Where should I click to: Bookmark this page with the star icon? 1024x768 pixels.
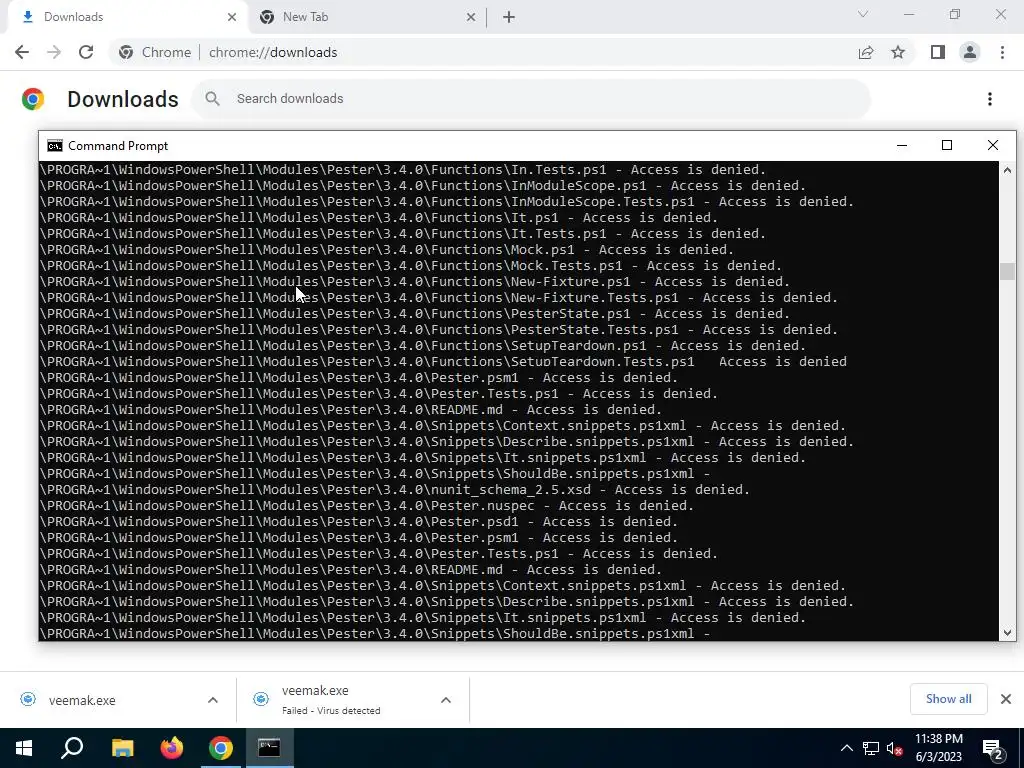coord(898,52)
